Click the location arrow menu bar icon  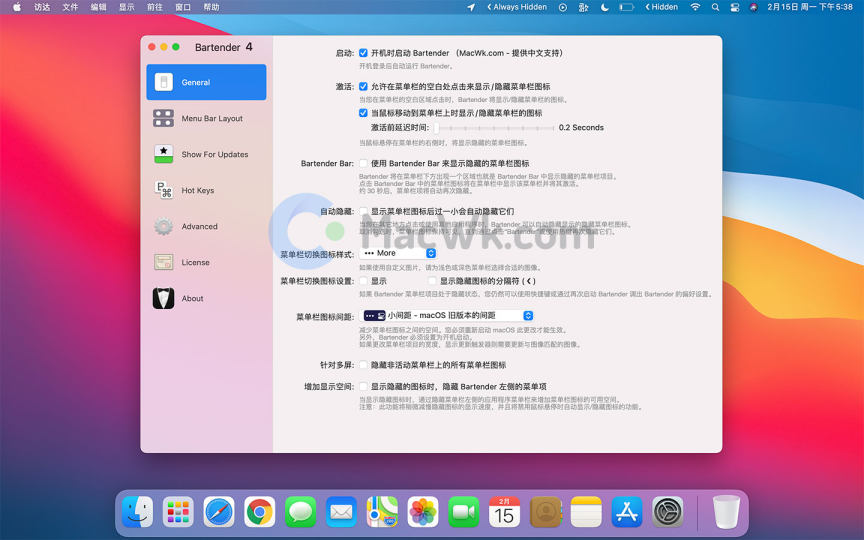471,7
